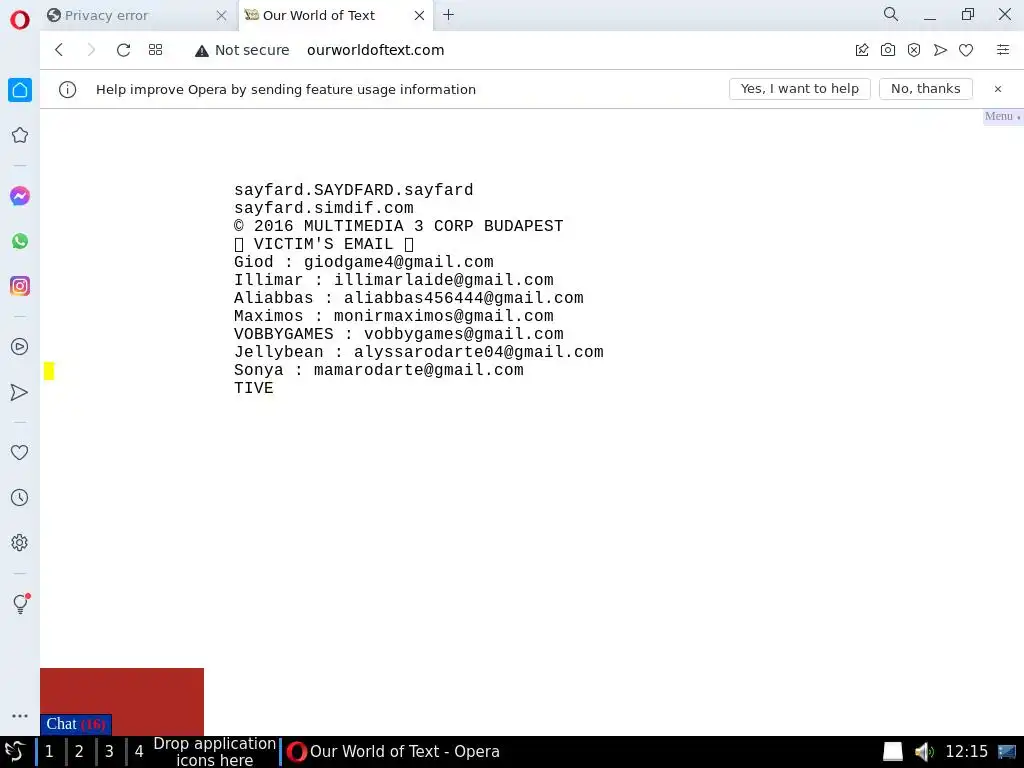The image size is (1024, 768).
Task: Open History clock in sidebar
Action: point(20,498)
